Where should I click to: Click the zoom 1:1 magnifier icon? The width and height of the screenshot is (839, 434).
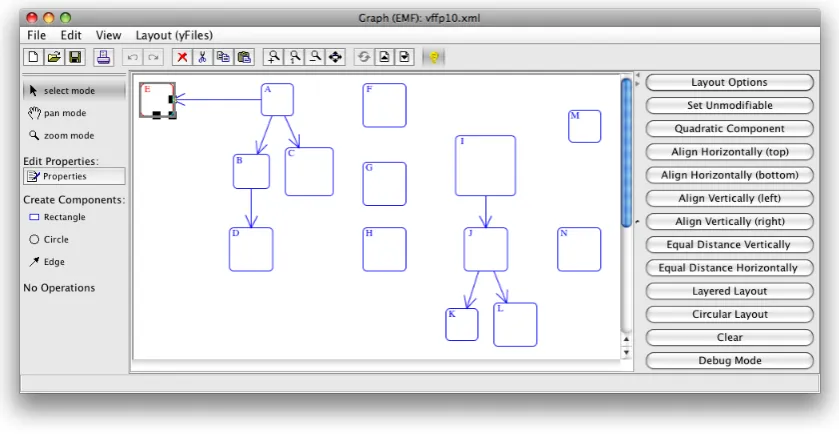(294, 57)
